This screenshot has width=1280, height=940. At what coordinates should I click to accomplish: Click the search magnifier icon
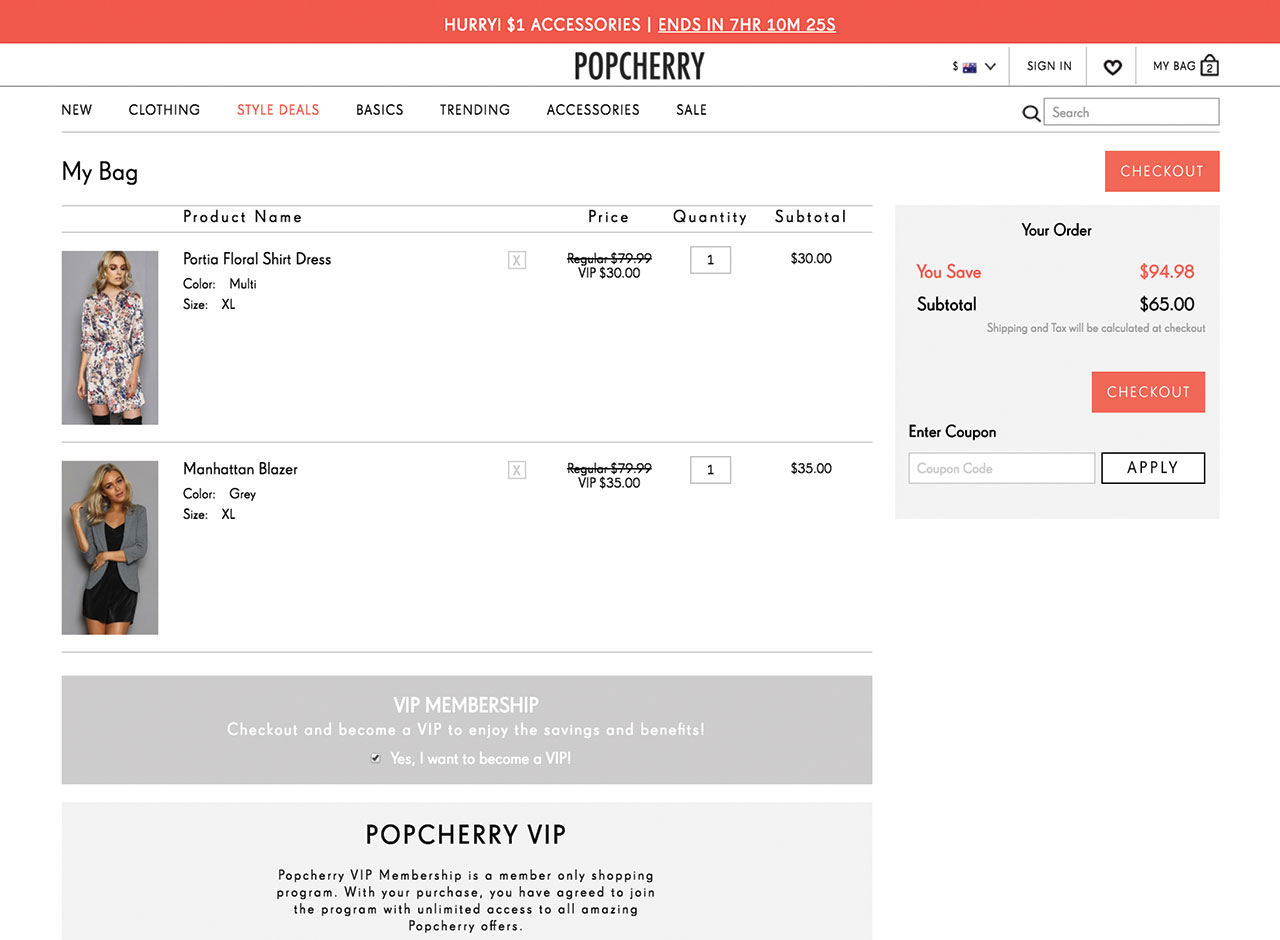tap(1031, 113)
